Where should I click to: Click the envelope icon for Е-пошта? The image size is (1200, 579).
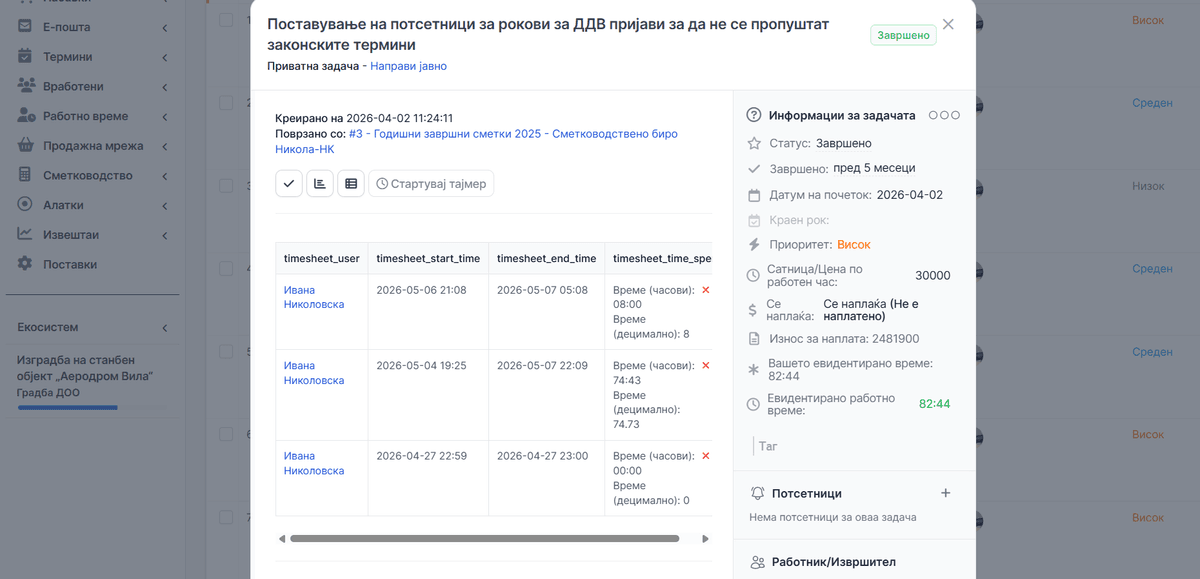click(25, 27)
